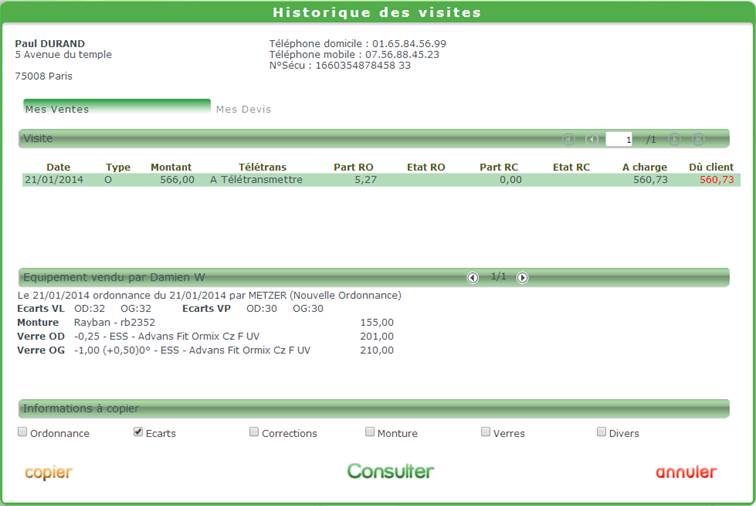Click the Part RO column header
756x506 pixels.
click(353, 167)
